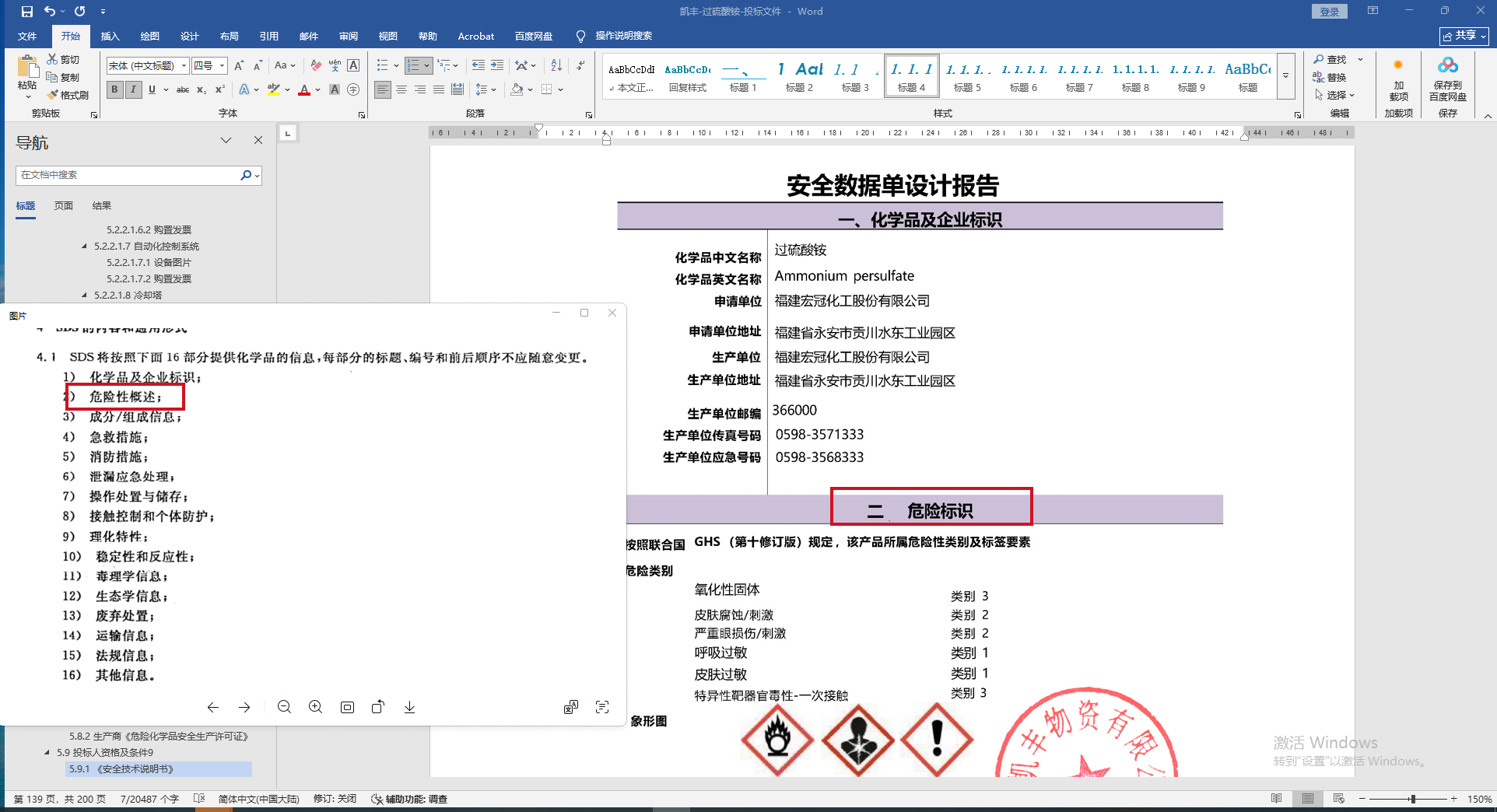Activate the 格式刷 format painter
This screenshot has height=812, width=1497.
(68, 95)
